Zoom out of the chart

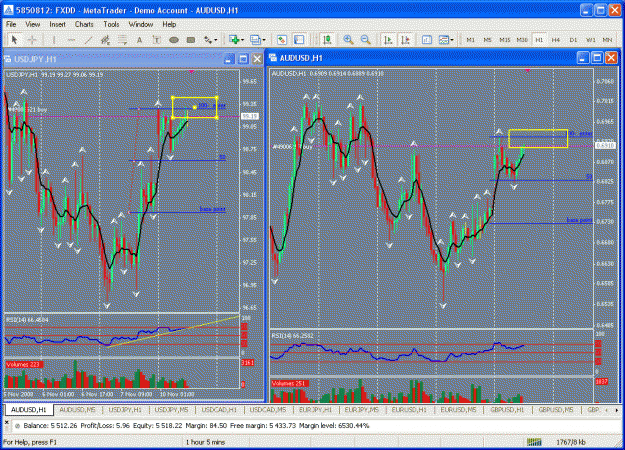pyautogui.click(x=366, y=39)
